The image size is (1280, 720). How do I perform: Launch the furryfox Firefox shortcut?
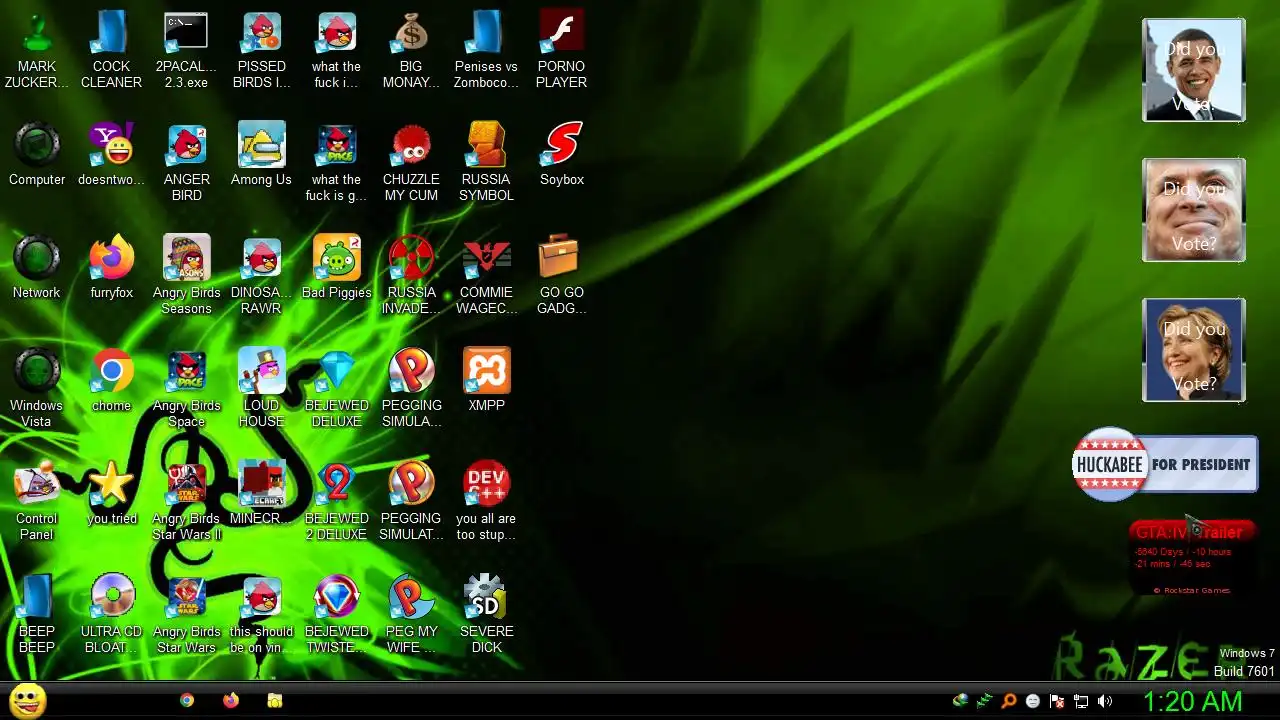(111, 268)
